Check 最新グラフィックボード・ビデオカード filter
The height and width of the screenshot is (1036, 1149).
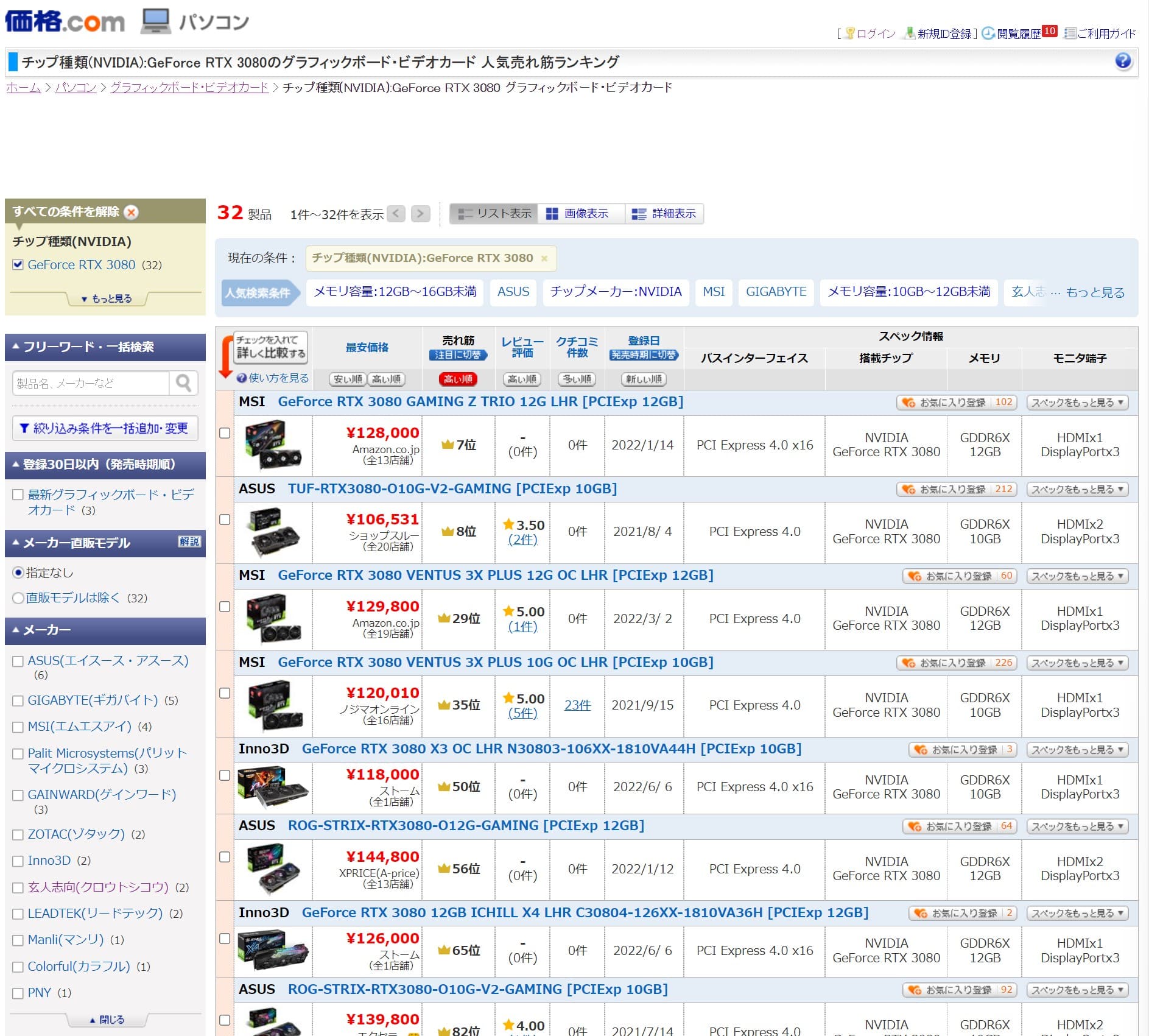pyautogui.click(x=18, y=495)
